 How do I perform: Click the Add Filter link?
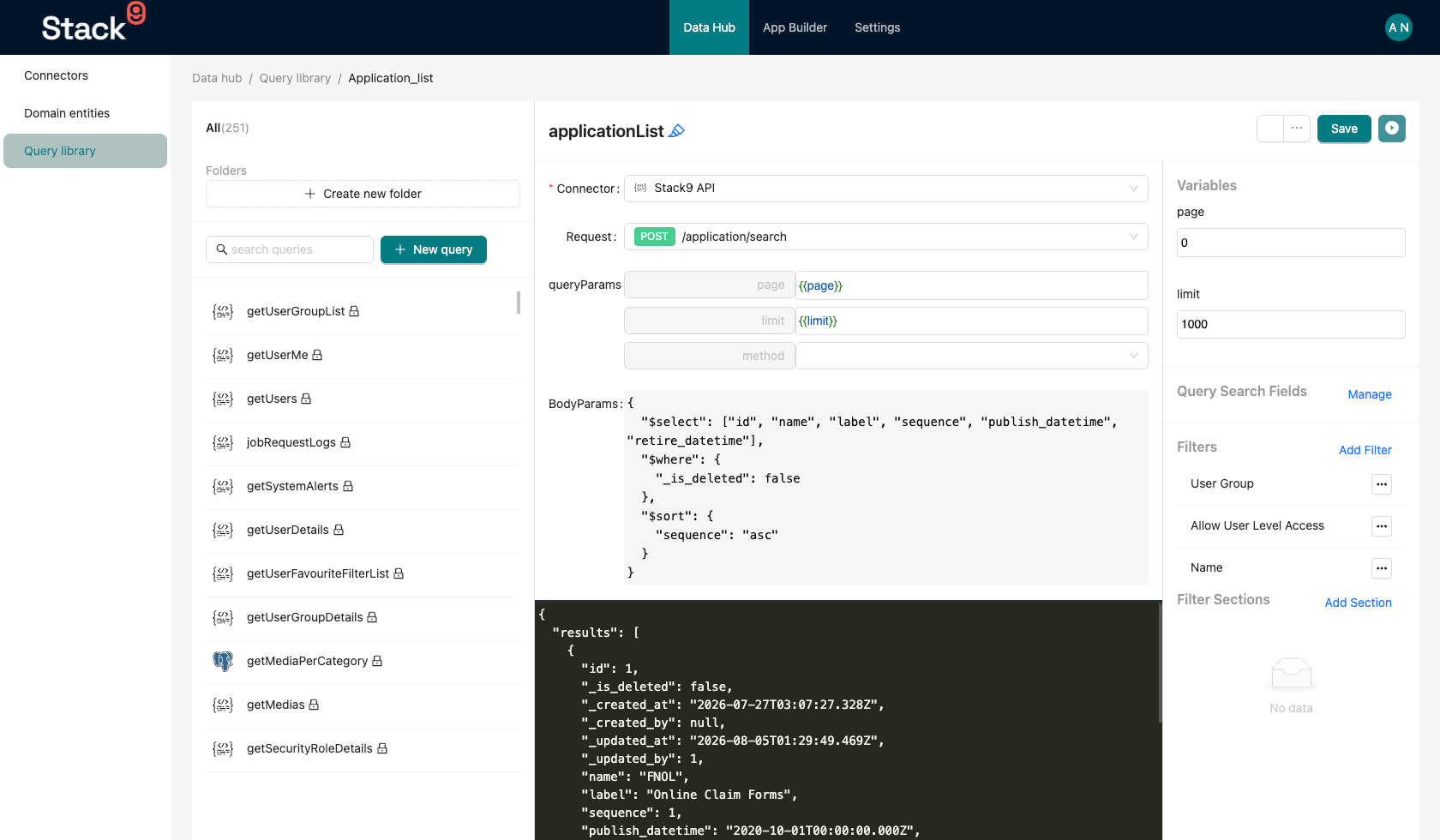1365,450
